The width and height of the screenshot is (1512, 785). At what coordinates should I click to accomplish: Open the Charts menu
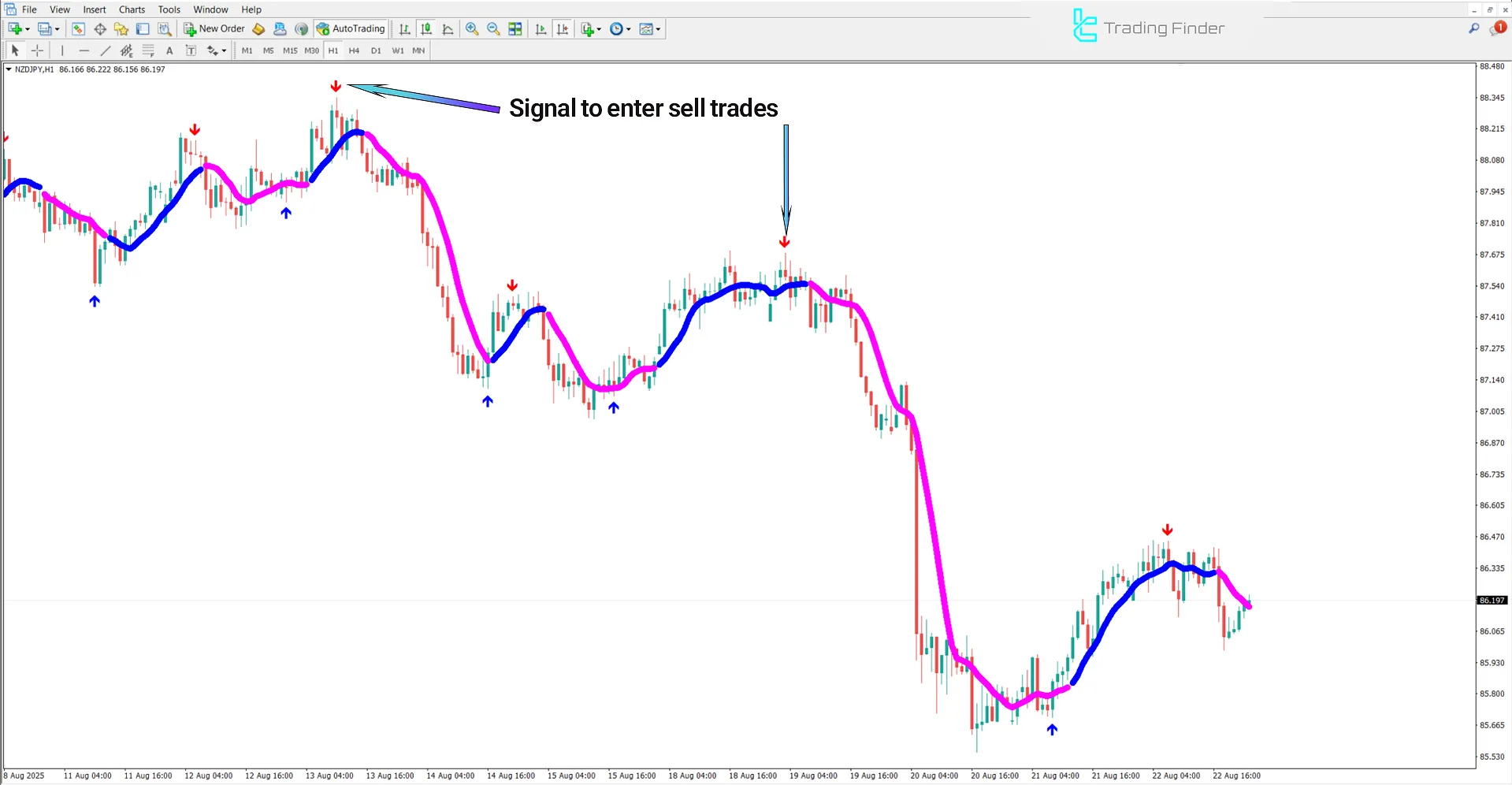click(x=131, y=9)
